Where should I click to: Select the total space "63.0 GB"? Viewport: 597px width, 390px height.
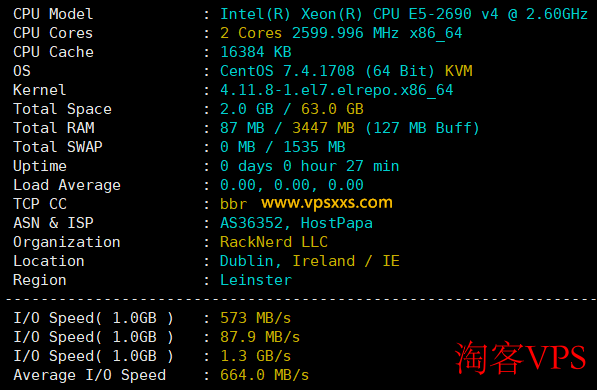332,109
